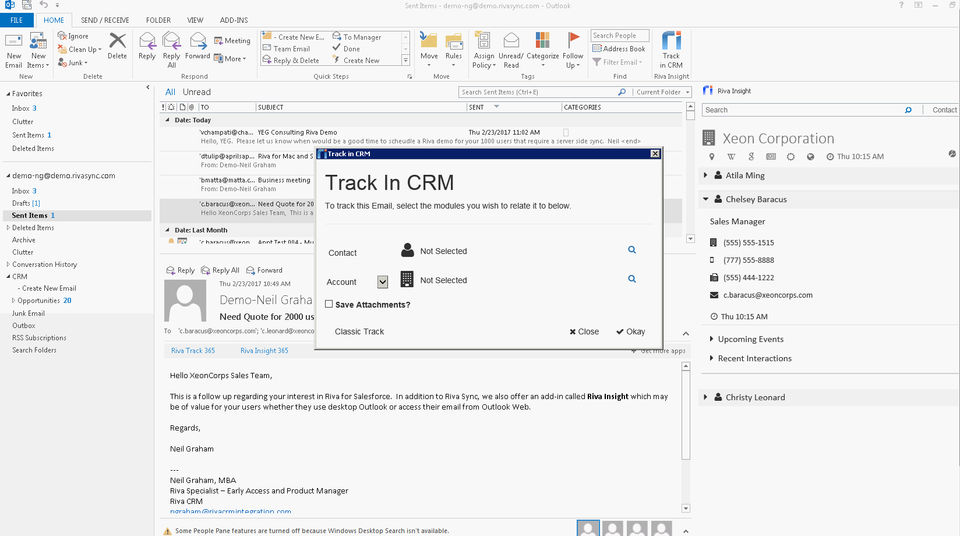The width and height of the screenshot is (960, 536).
Task: Toggle the Save Attachments checkbox
Action: coord(329,304)
